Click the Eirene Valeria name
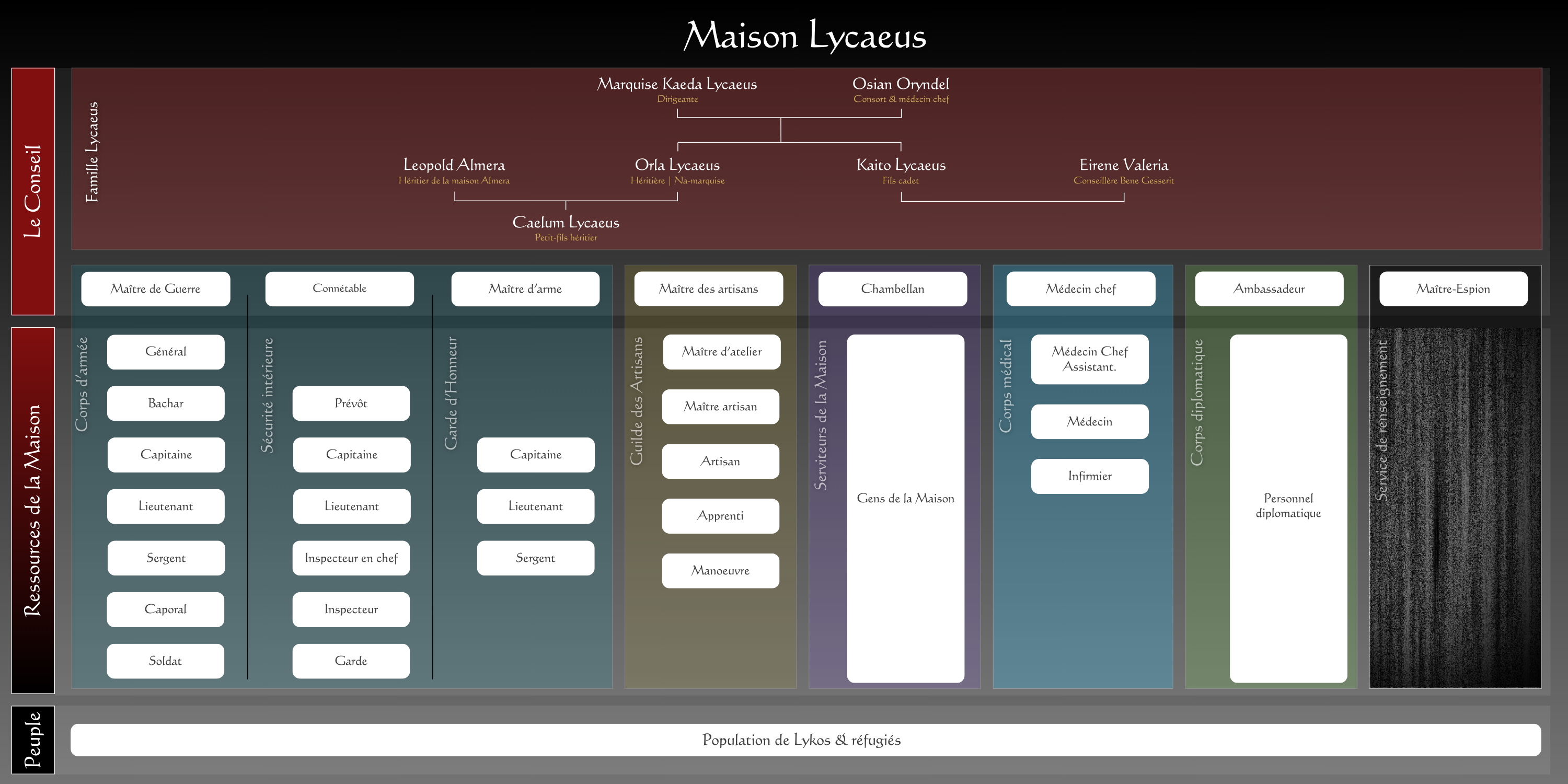 tap(1123, 165)
